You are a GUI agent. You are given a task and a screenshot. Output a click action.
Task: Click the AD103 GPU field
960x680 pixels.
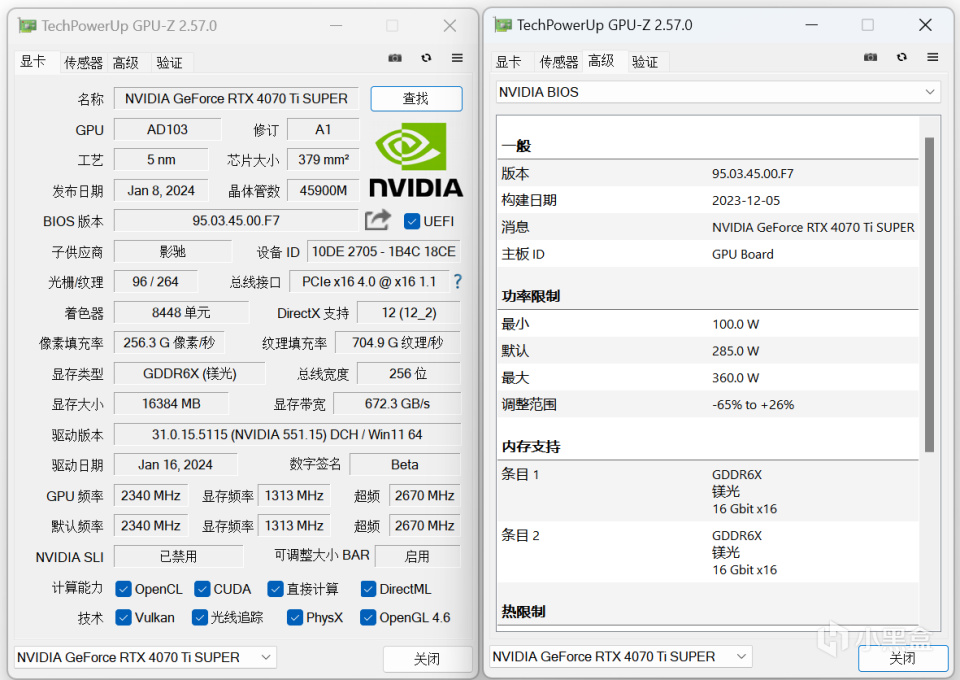click(167, 130)
